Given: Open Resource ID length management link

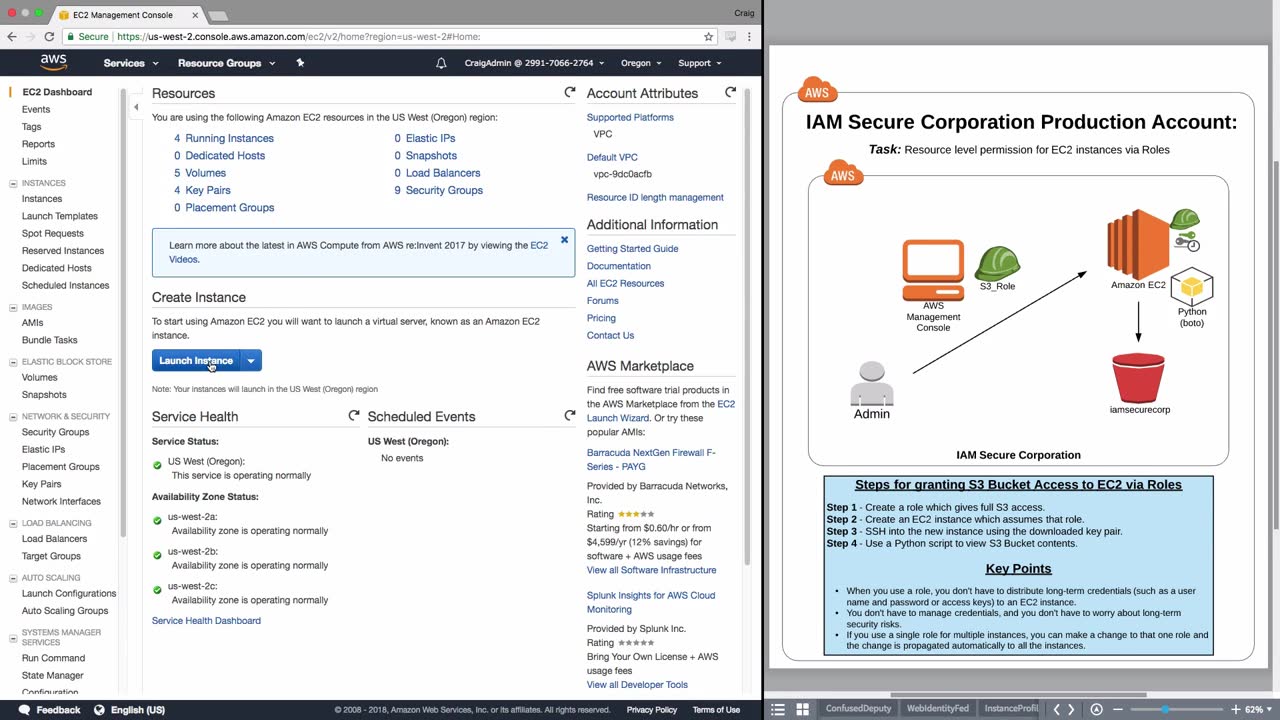Looking at the screenshot, I should (x=655, y=197).
